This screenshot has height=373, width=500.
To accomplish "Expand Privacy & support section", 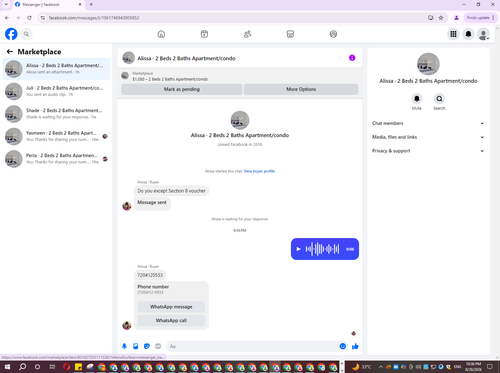I will point(428,151).
